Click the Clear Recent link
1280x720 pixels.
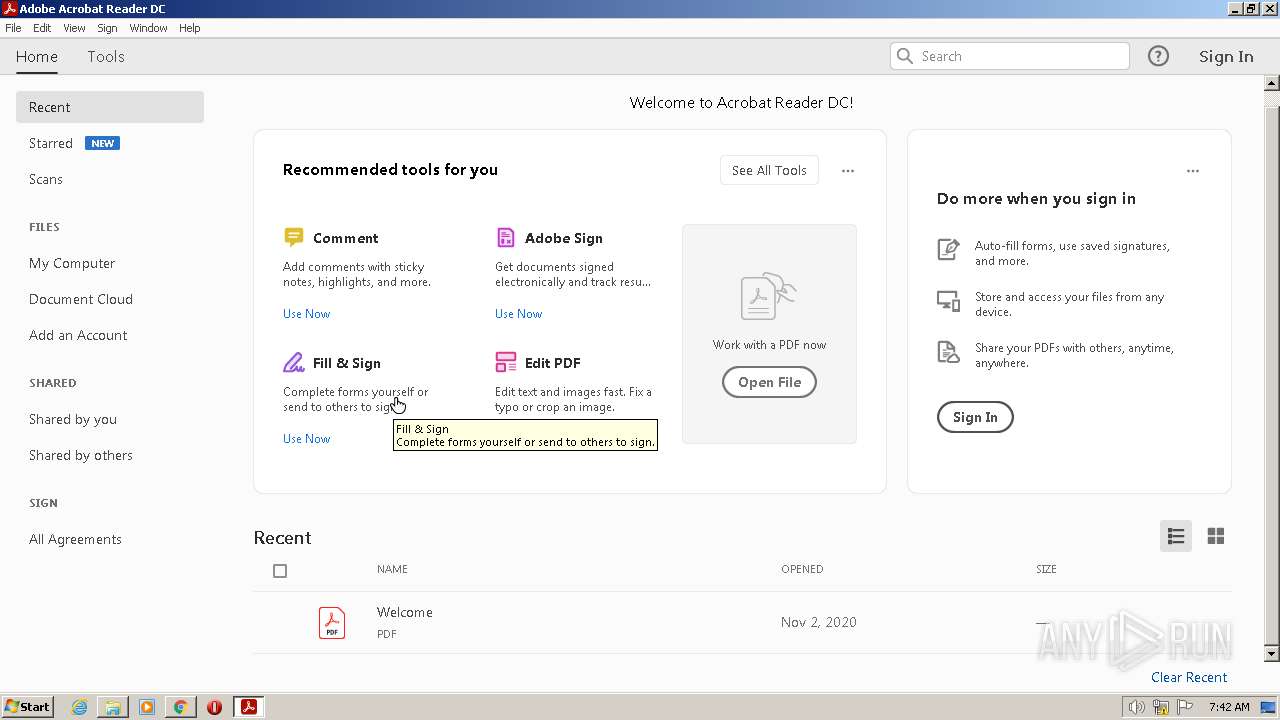coord(1189,677)
